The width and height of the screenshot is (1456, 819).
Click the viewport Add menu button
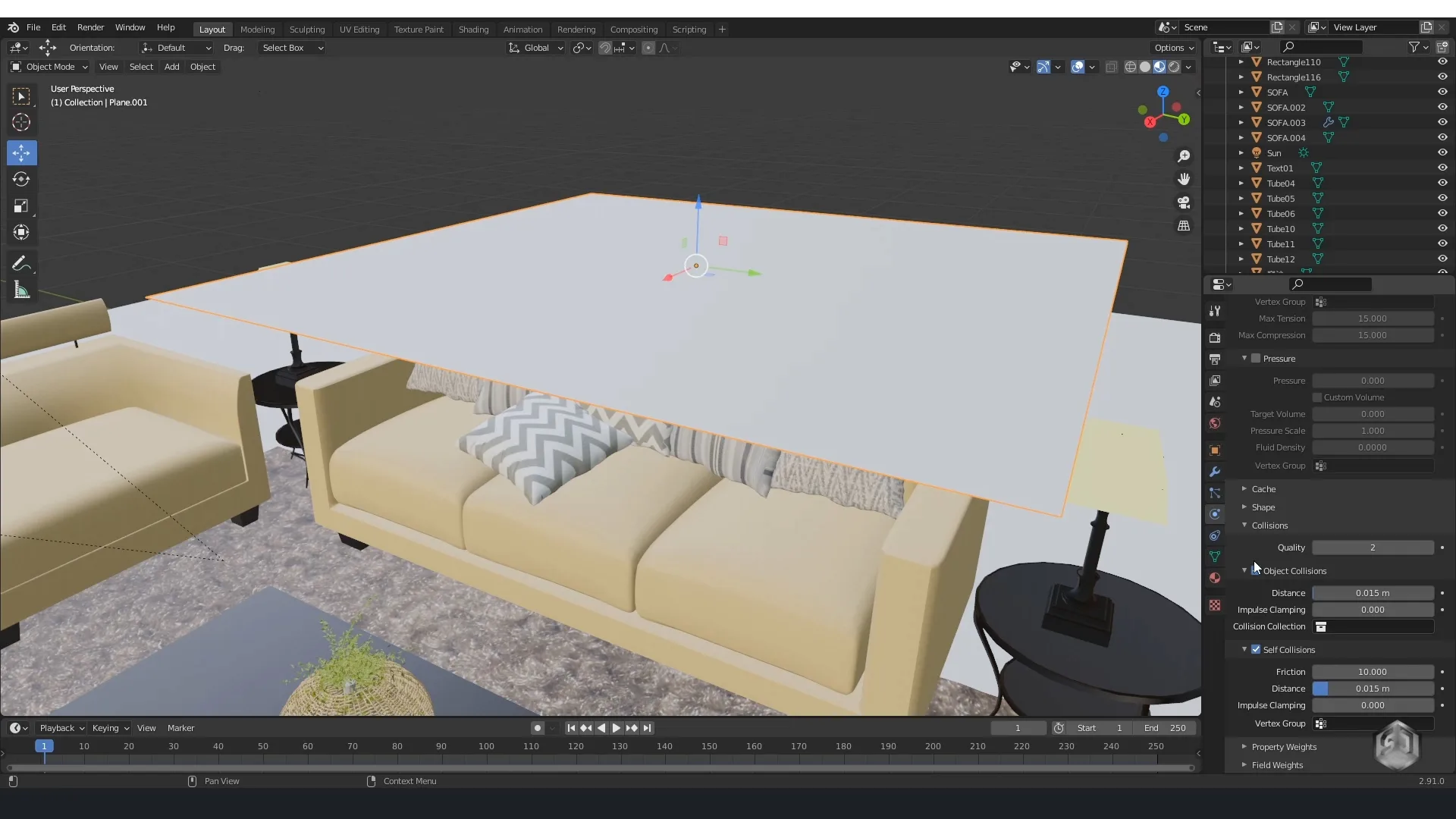[171, 67]
